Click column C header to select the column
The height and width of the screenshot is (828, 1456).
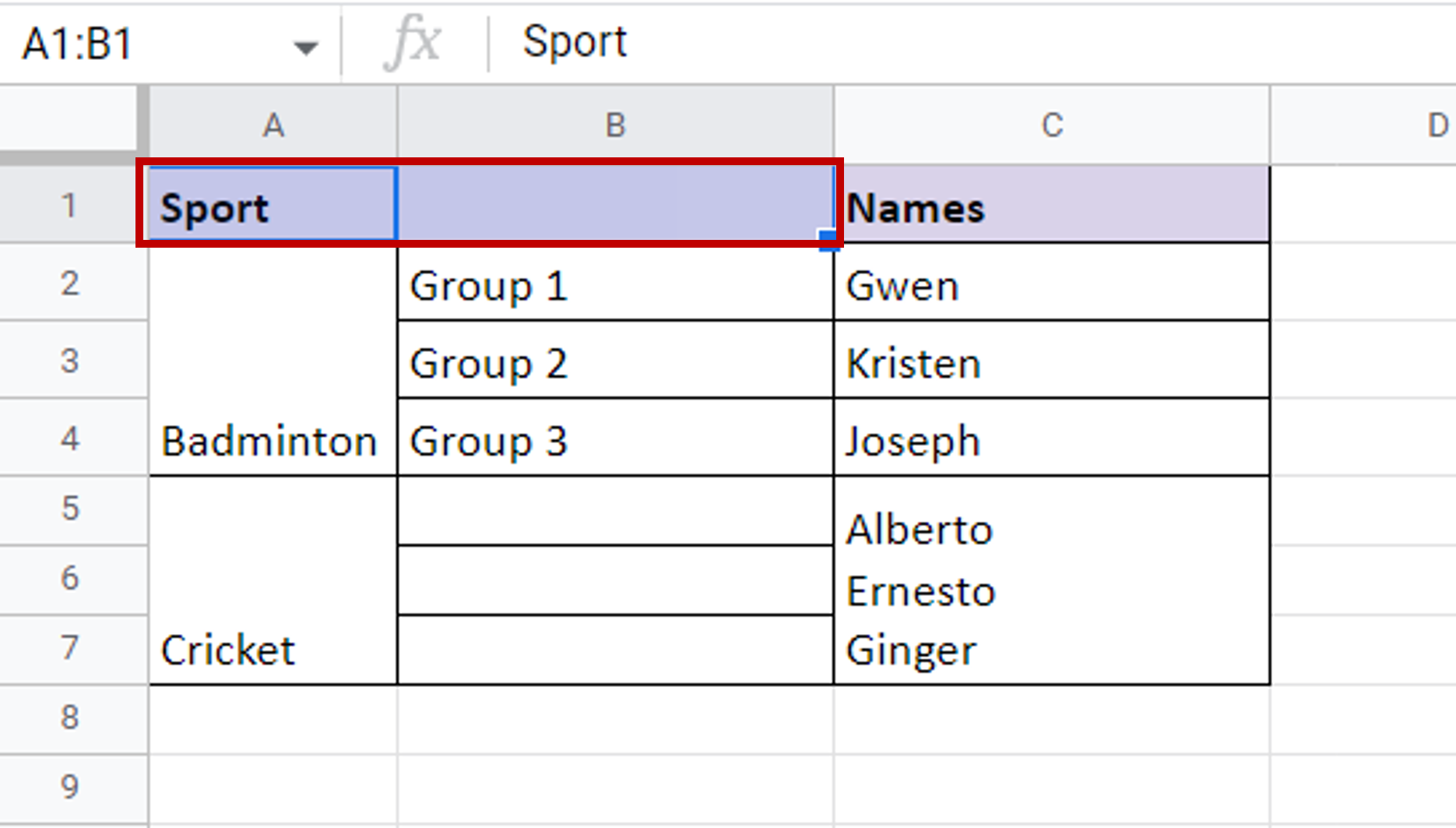[1051, 125]
